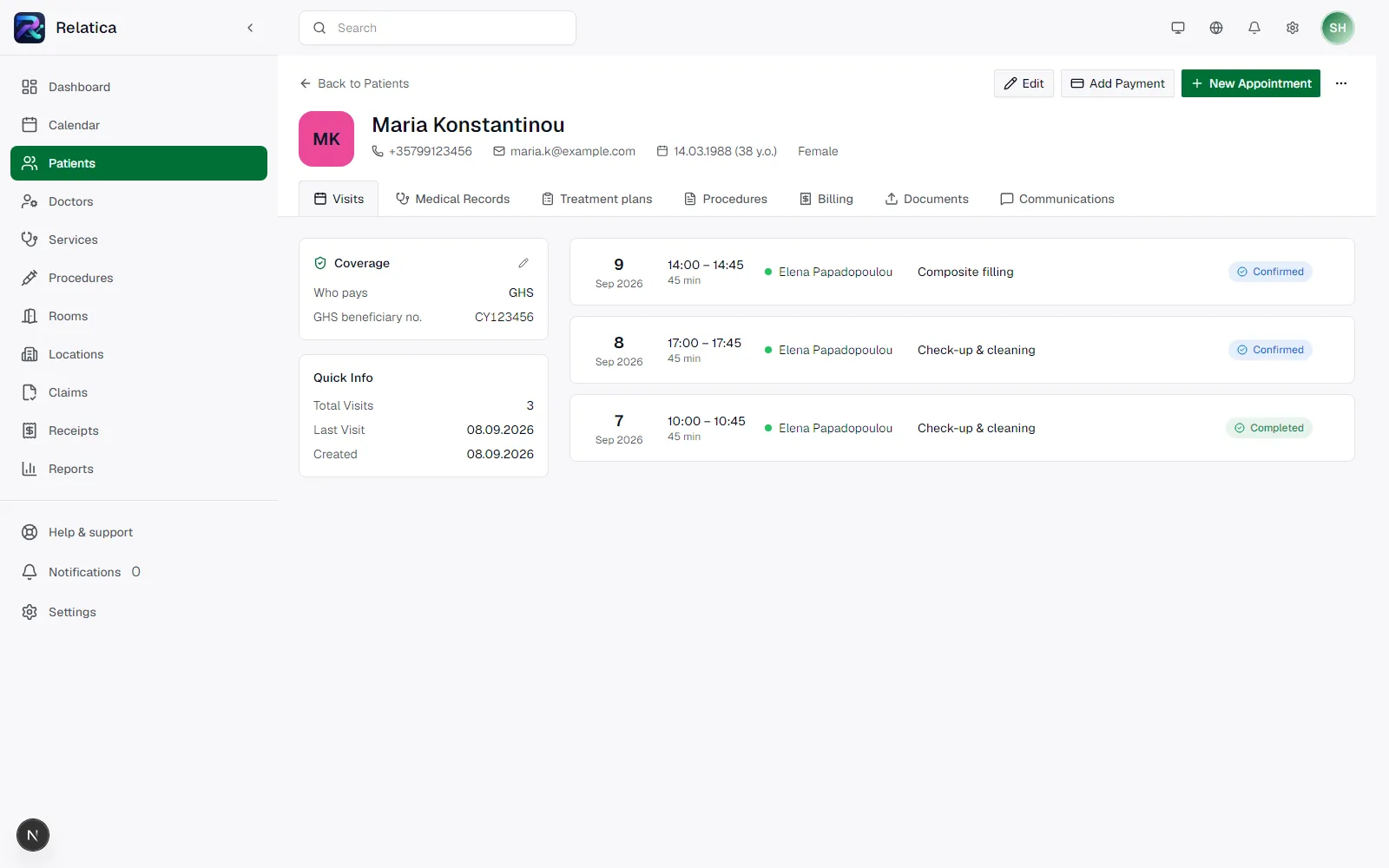Focus the Search input field
Viewport: 1389px width, 868px height.
point(438,28)
